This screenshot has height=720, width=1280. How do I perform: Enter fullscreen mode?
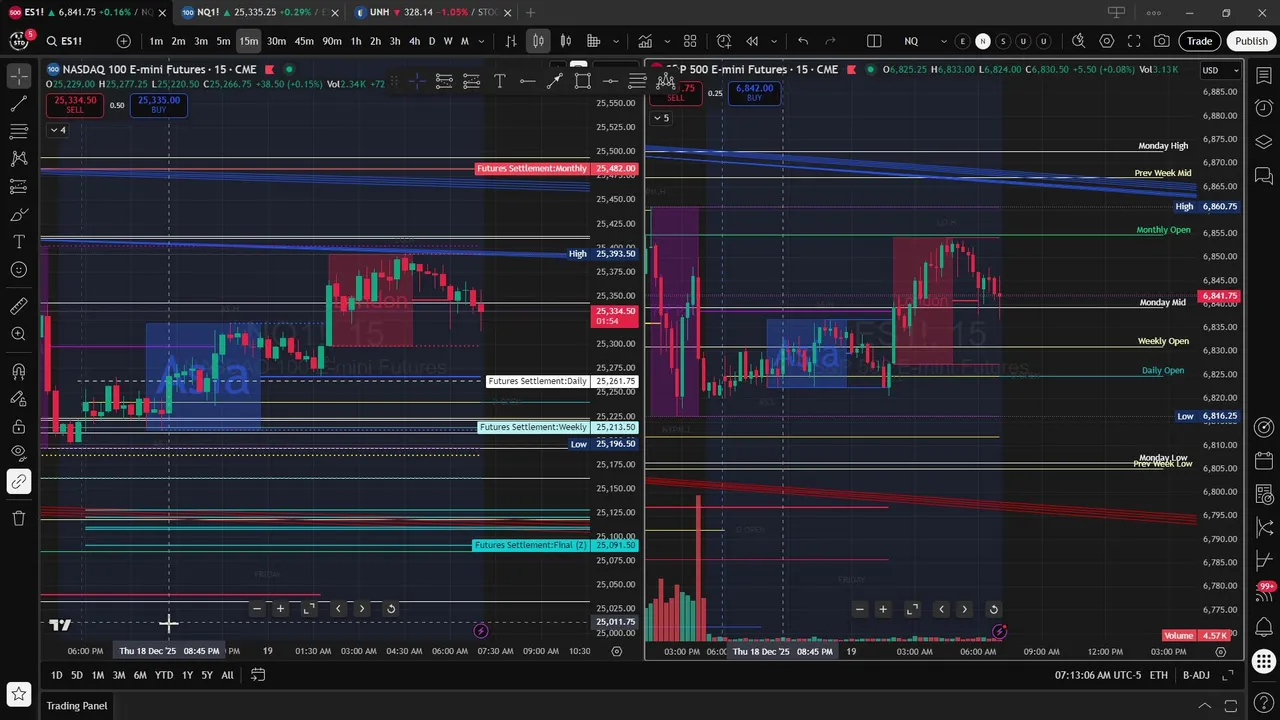(1134, 41)
